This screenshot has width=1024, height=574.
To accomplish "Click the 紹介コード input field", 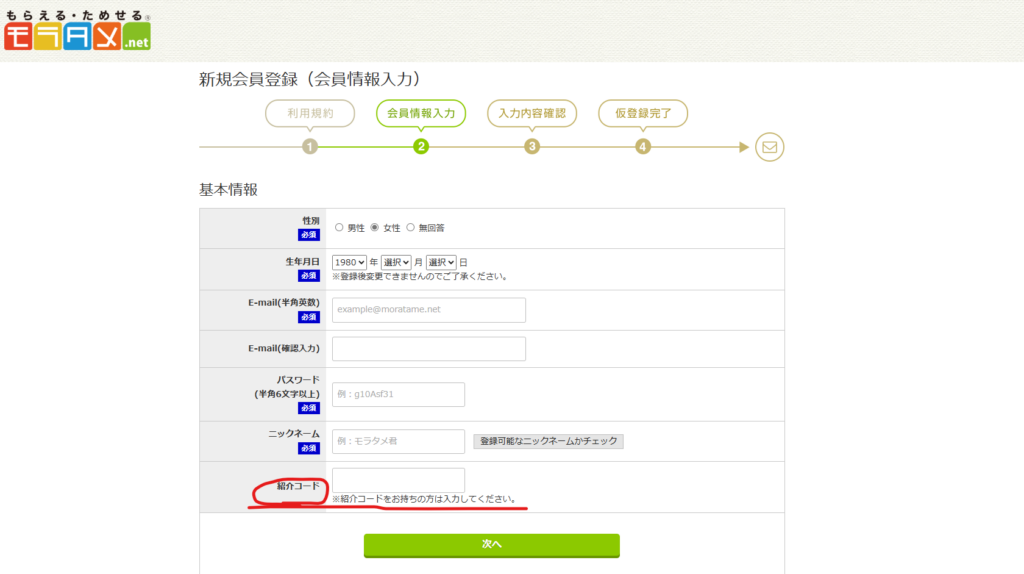I will point(398,480).
